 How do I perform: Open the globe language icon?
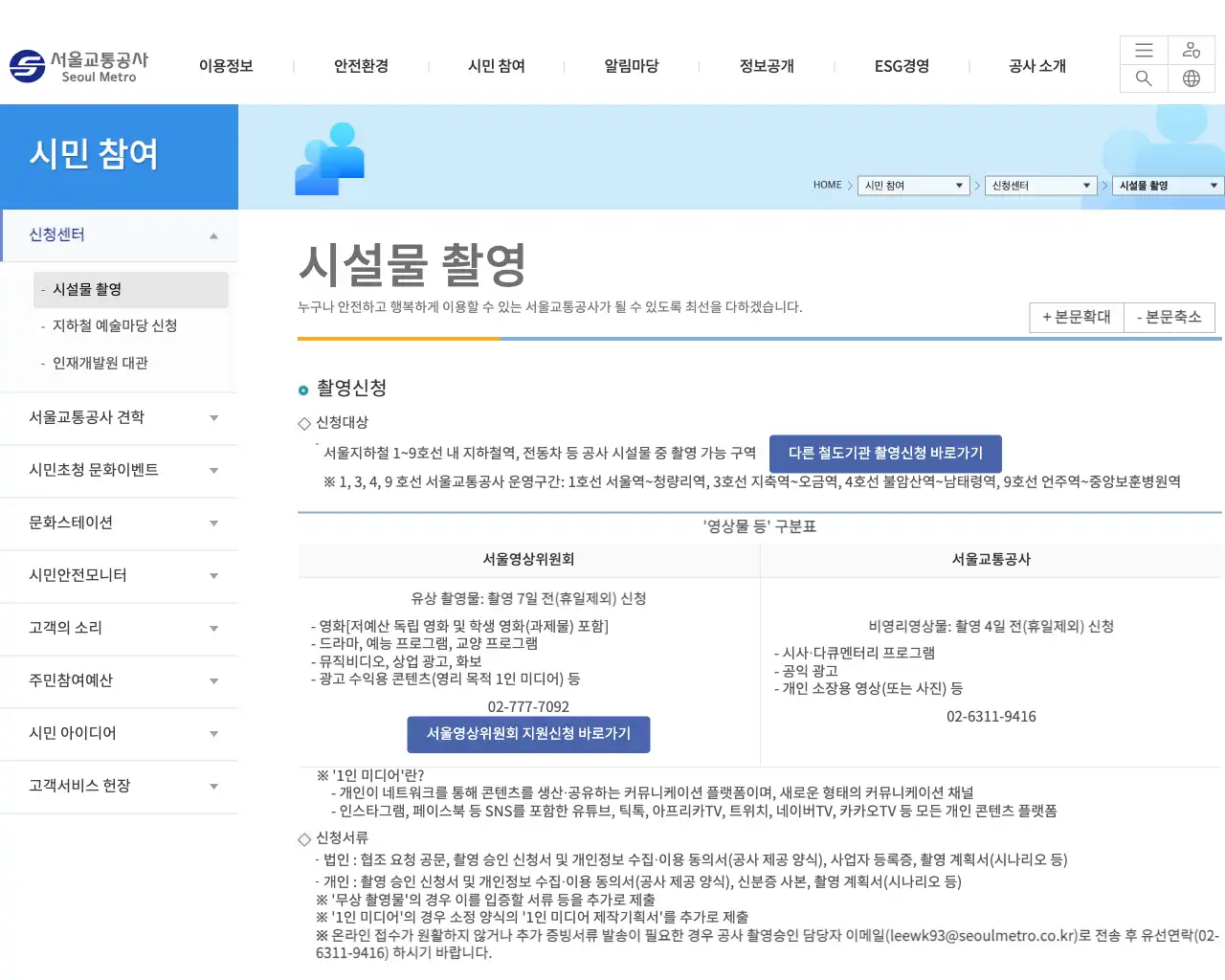(x=1192, y=78)
